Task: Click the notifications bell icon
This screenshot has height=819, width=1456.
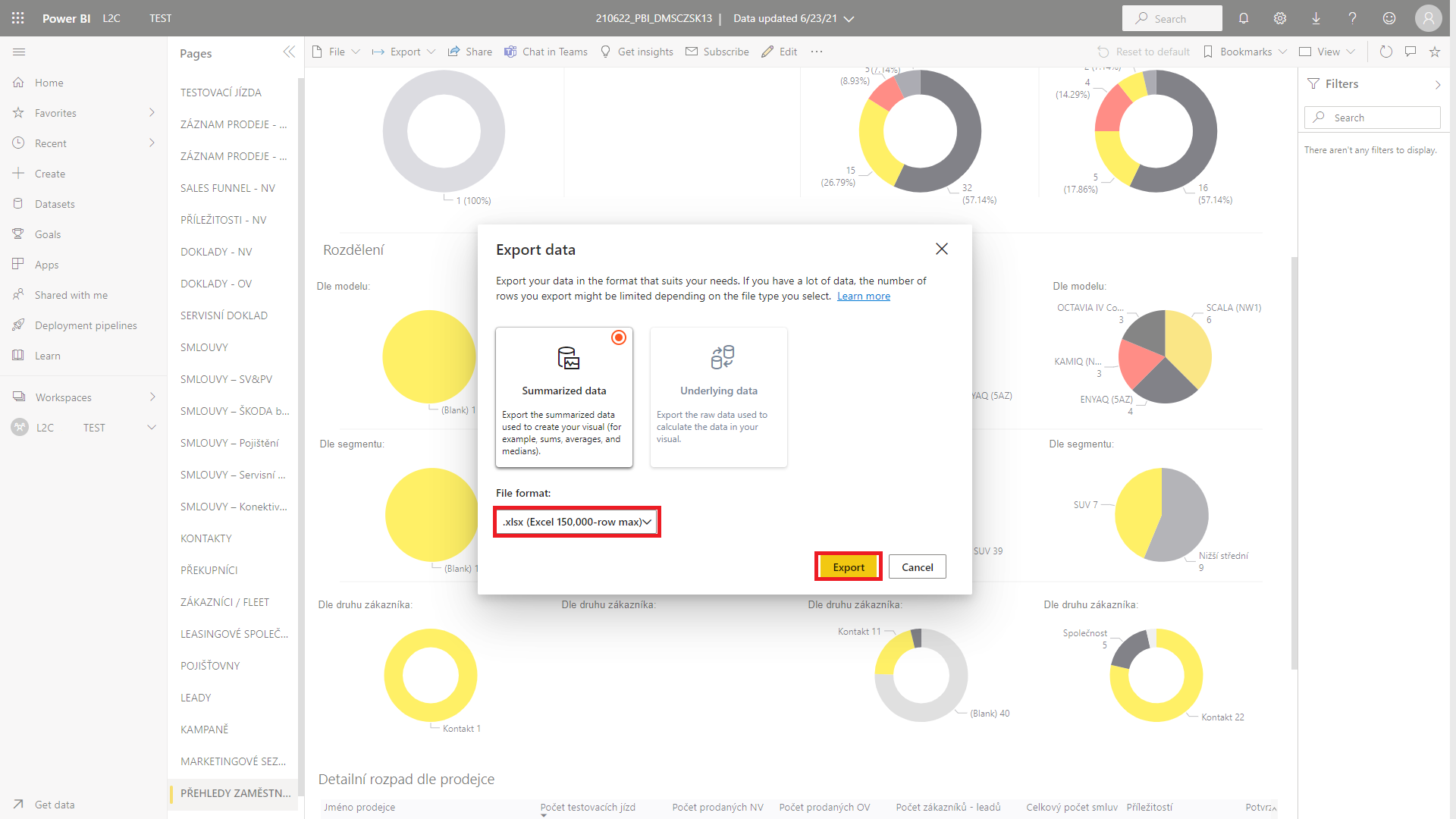Action: pyautogui.click(x=1244, y=18)
